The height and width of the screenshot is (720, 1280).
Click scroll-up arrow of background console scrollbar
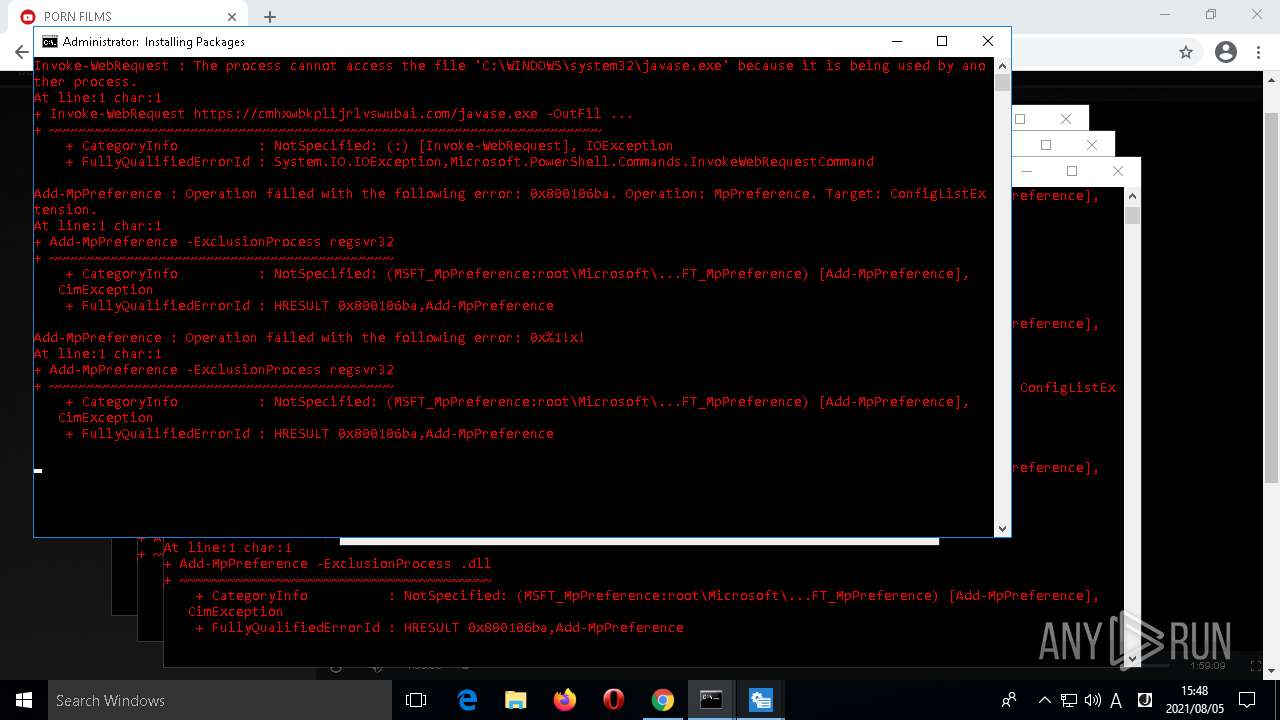coord(1132,195)
